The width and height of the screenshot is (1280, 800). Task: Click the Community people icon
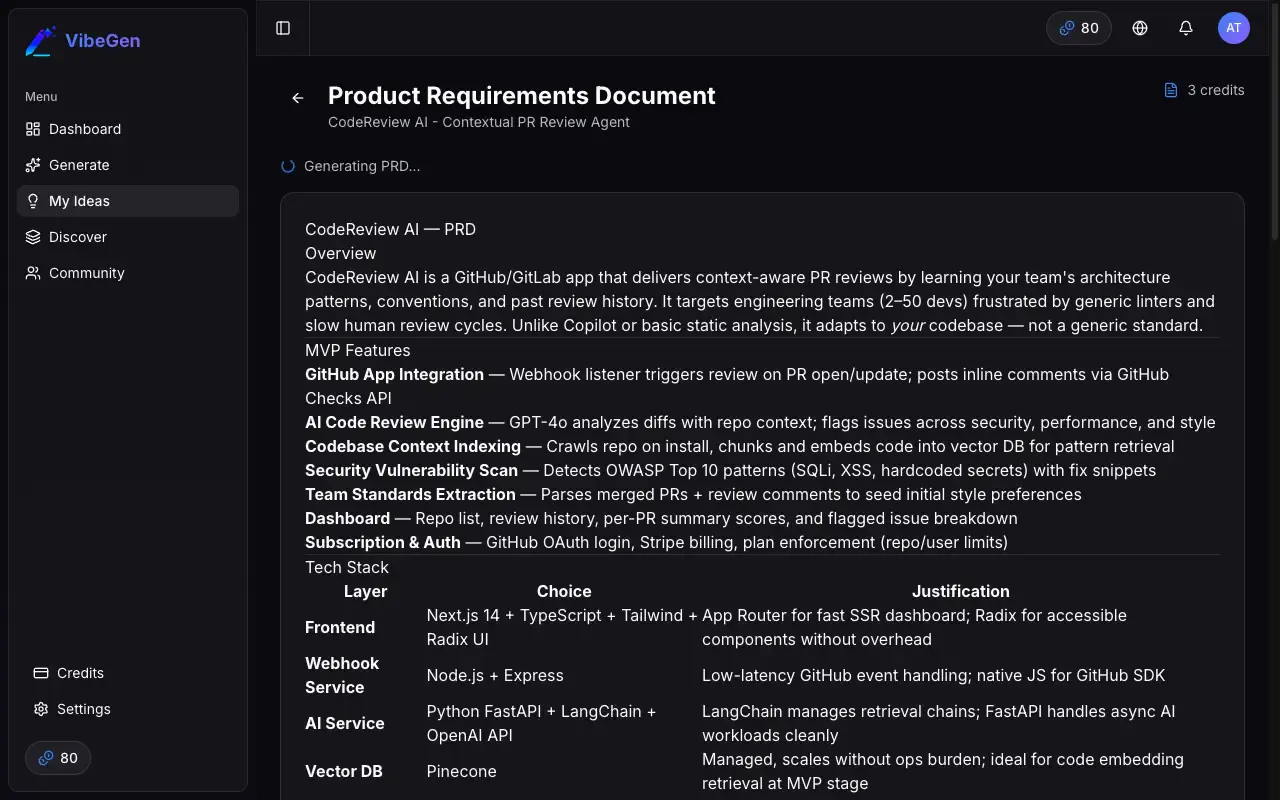pos(33,273)
